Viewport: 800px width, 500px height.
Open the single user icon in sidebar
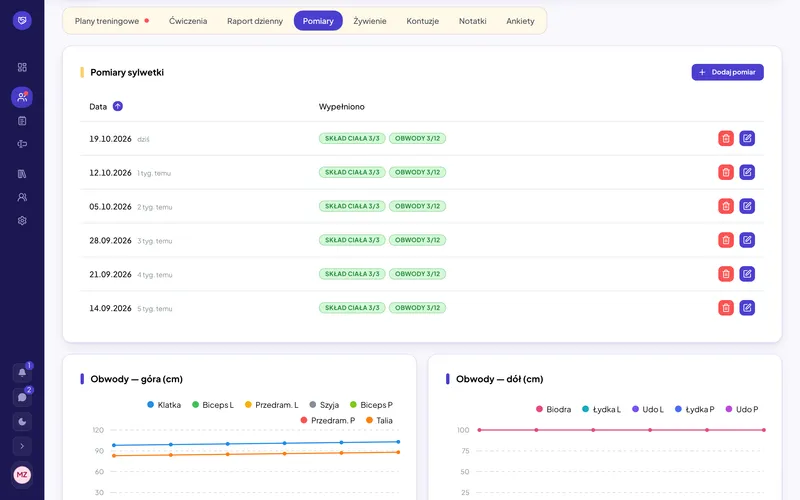[x=22, y=197]
